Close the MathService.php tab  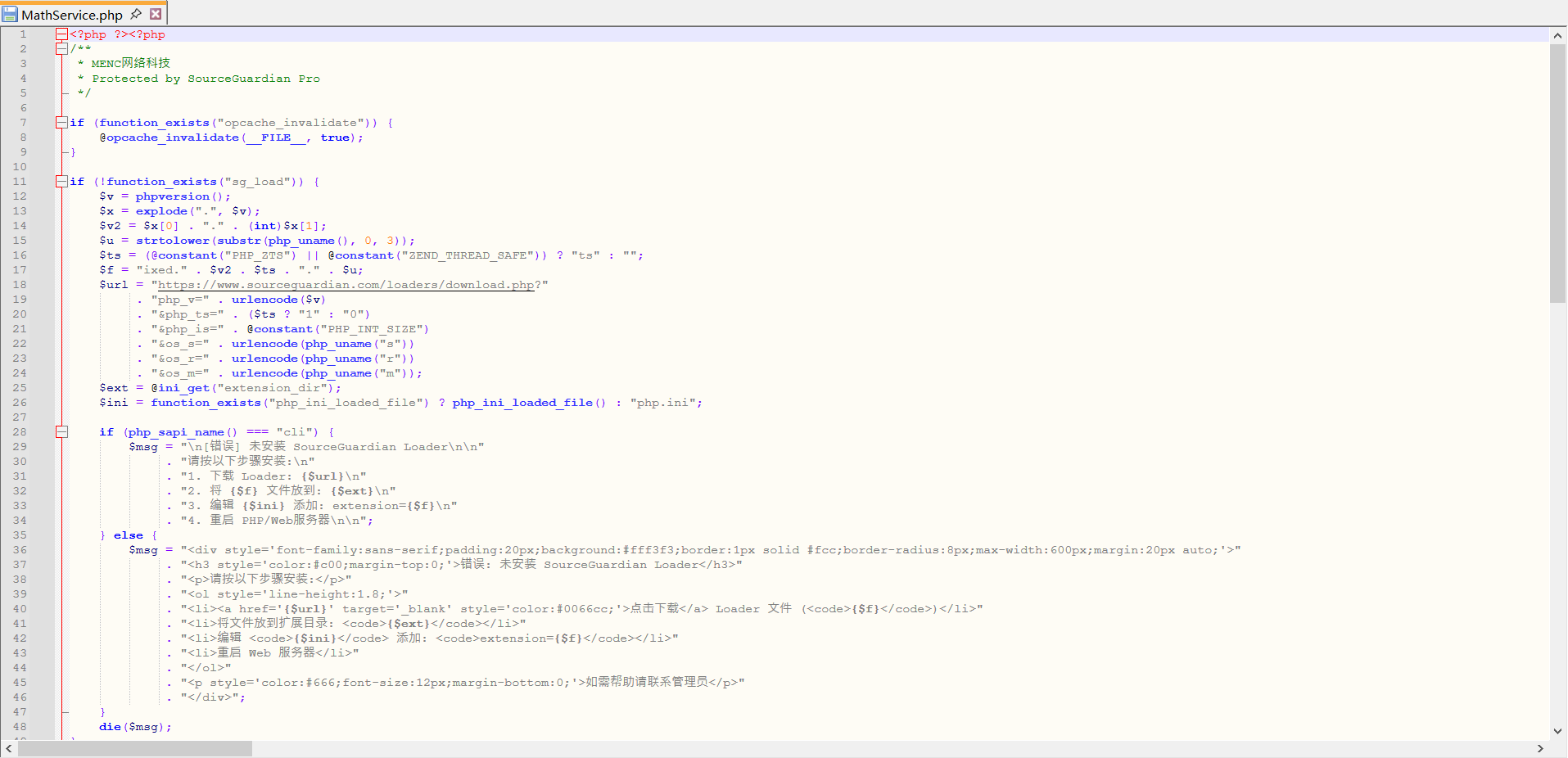pos(156,14)
